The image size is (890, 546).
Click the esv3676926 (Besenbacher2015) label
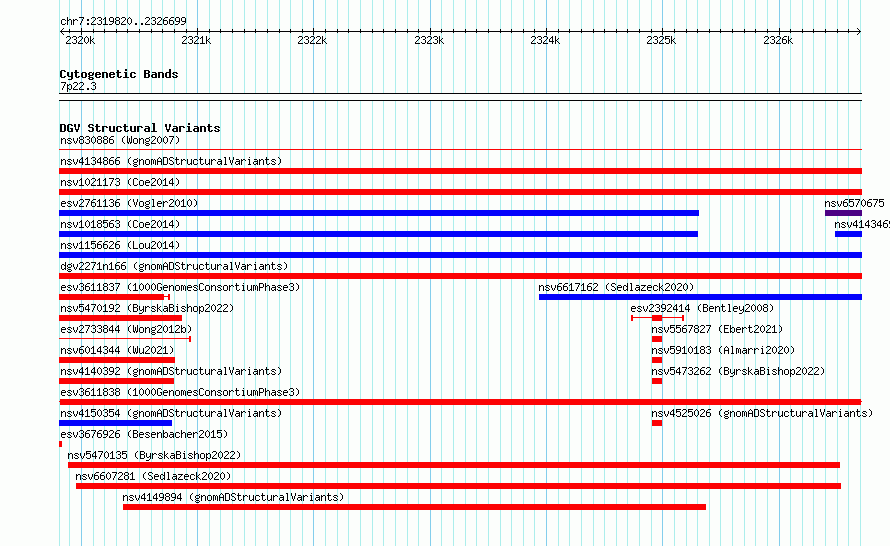pyautogui.click(x=144, y=434)
